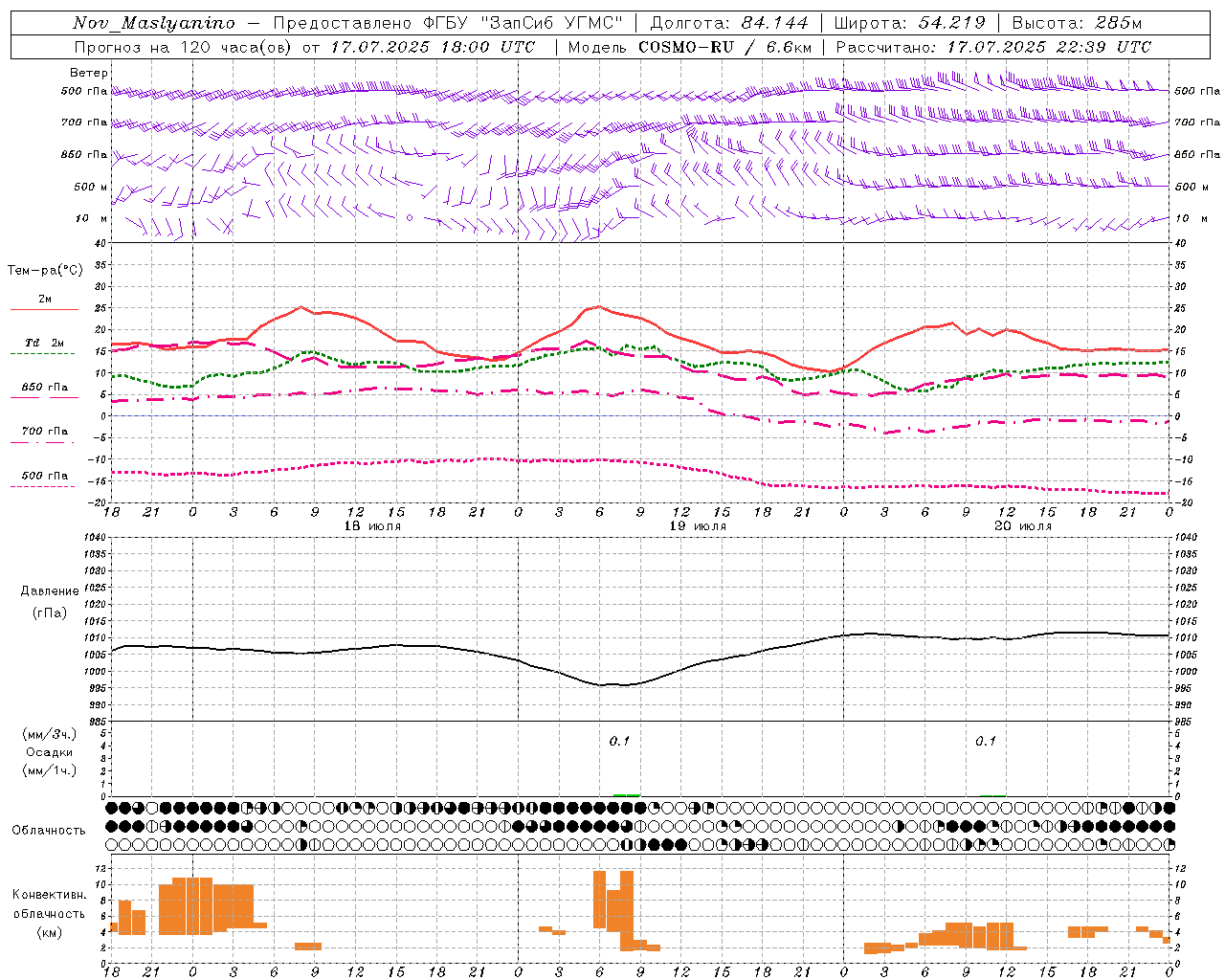Viewport: 1225px width, 980px height.
Task: Click the elevation label Высота: 285м
Action: pyautogui.click(x=1077, y=23)
